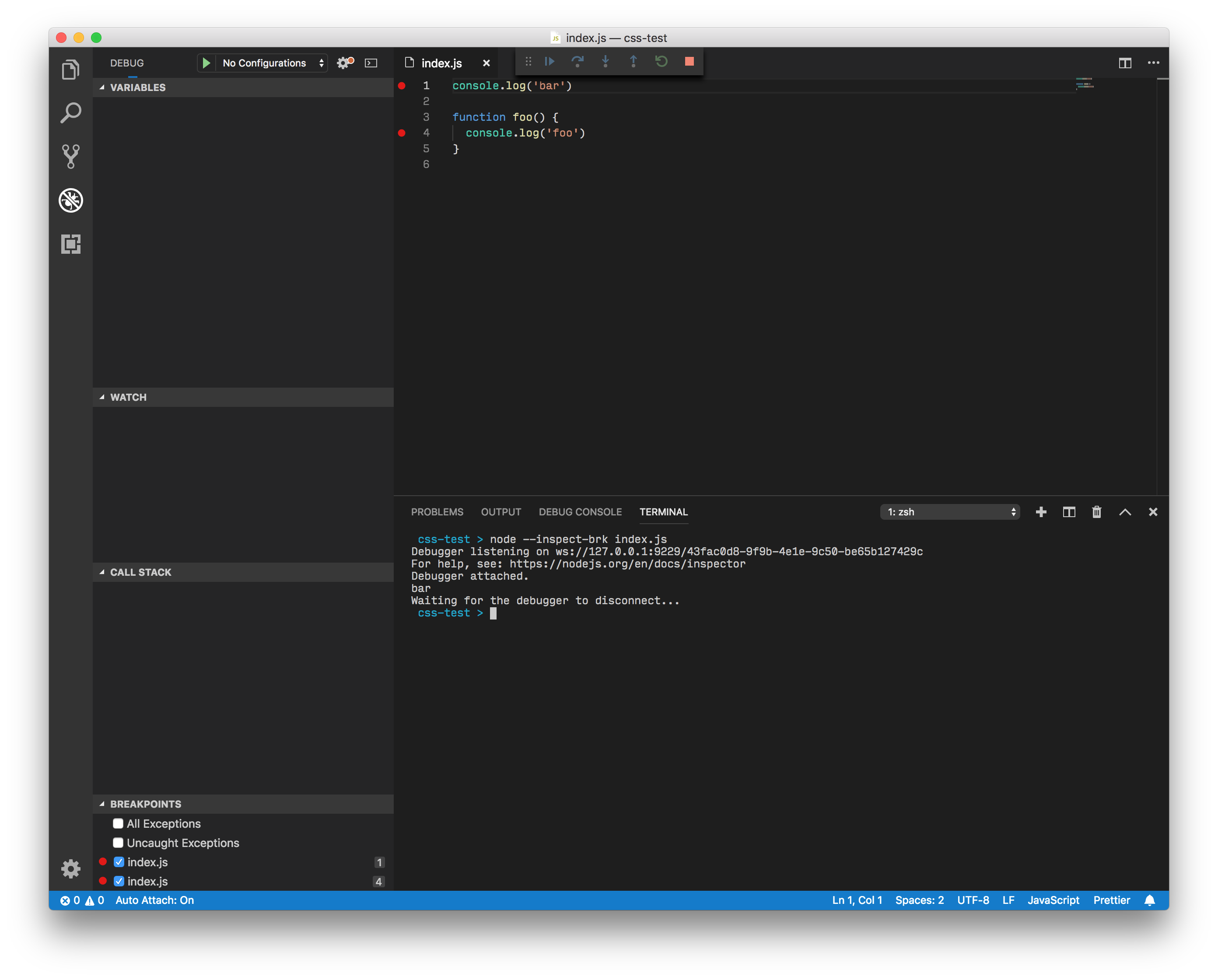Kill the terminal with the trash icon
1218x980 pixels.
pyautogui.click(x=1096, y=512)
